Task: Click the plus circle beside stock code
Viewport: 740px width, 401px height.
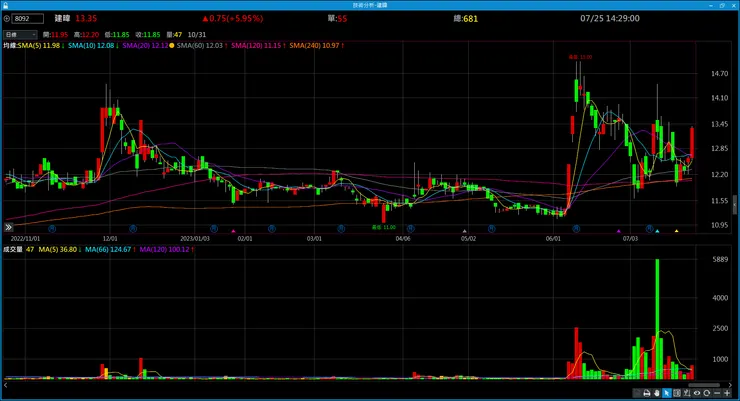Action: [x=7, y=19]
